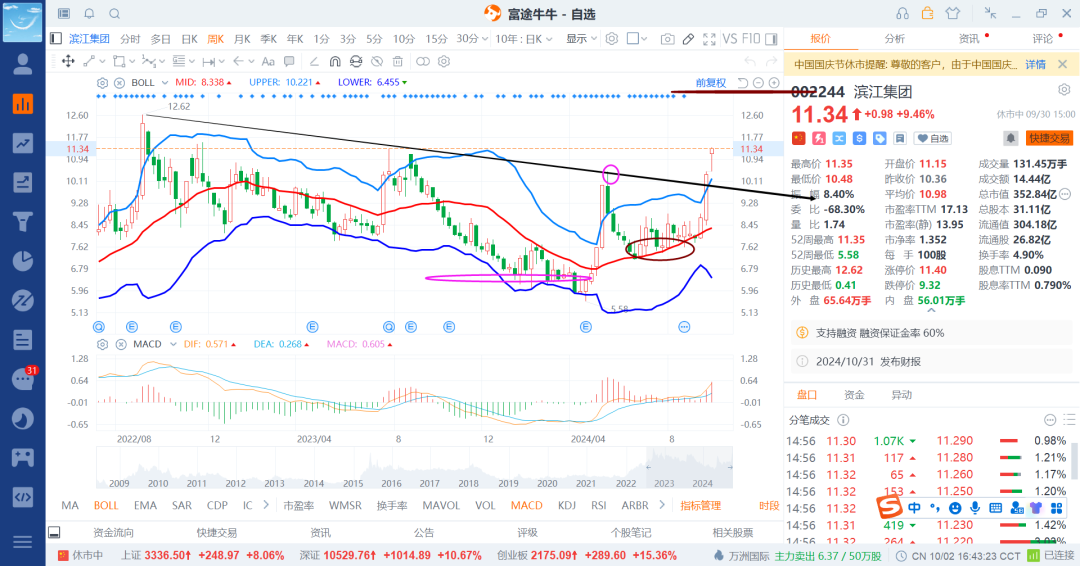Image resolution: width=1080 pixels, height=566 pixels.
Task: Hide all drawings with the crossed-eye icon
Action: click(x=377, y=61)
